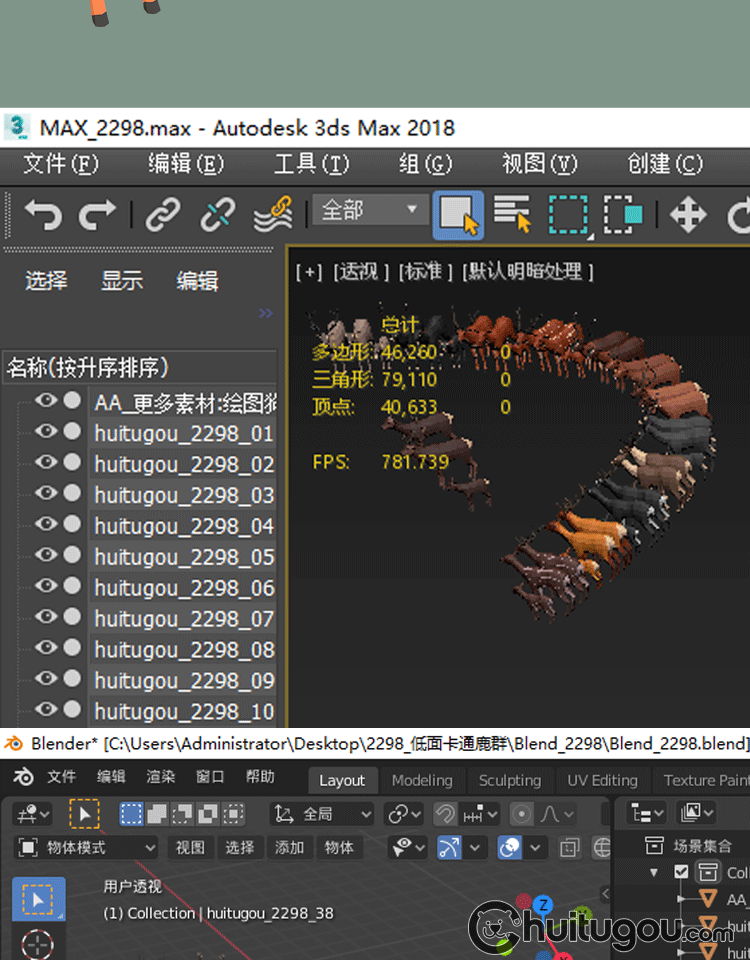The image size is (750, 960).
Task: Click the white dot icon for huitugou_2298_08
Action: [72, 647]
